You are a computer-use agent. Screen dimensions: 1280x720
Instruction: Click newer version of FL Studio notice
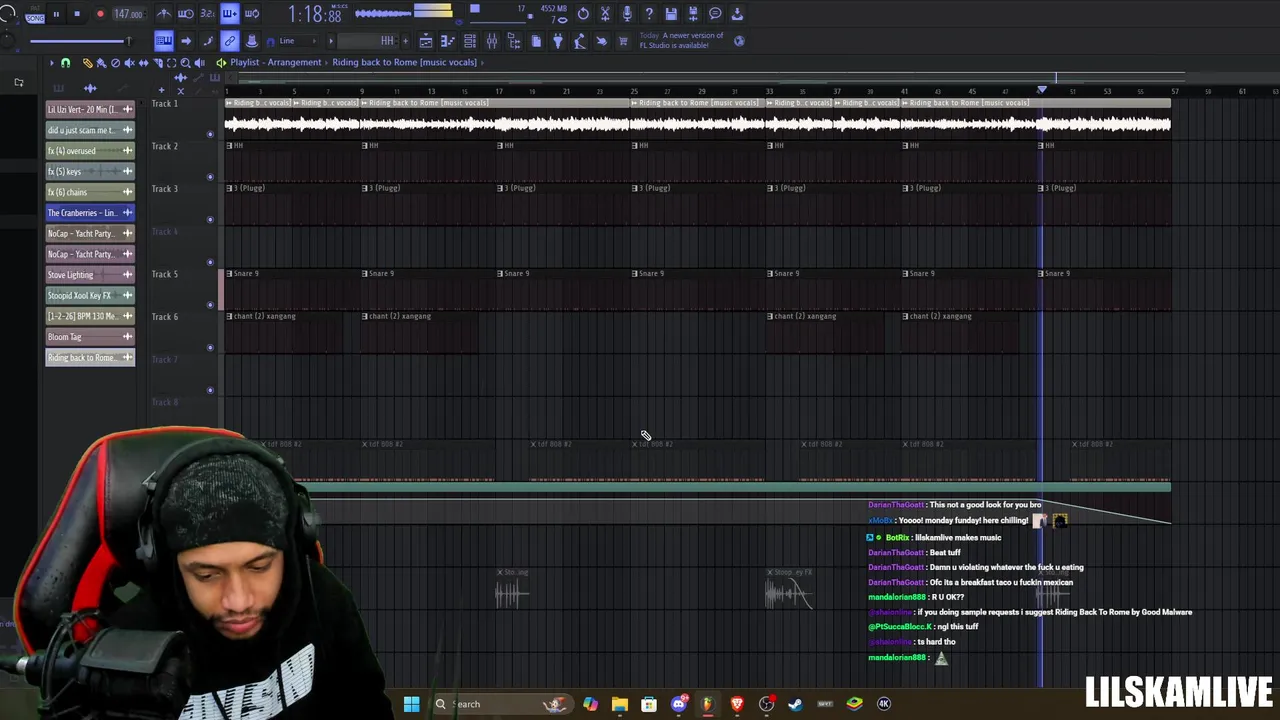point(680,41)
